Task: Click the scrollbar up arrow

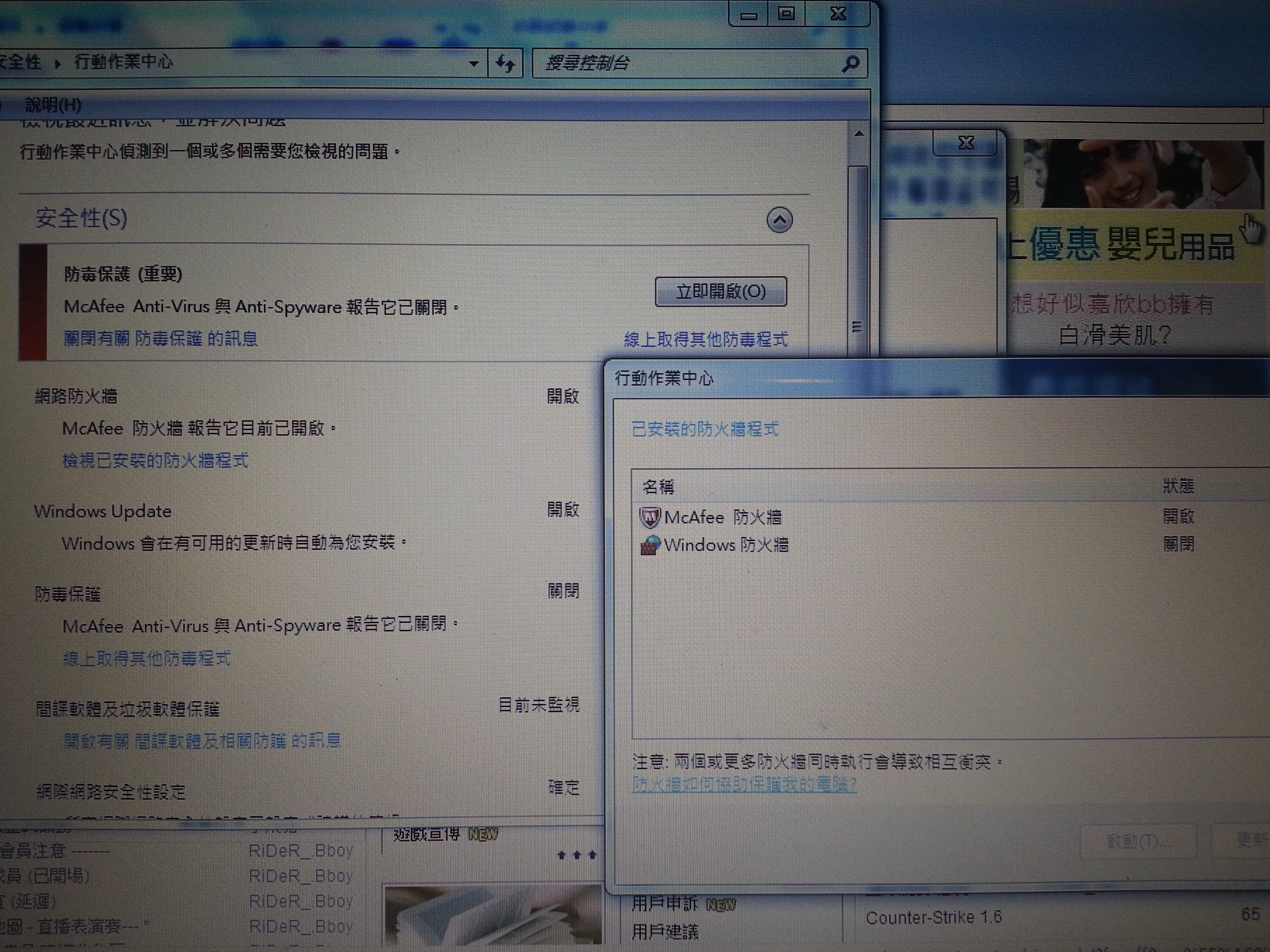Action: tap(859, 134)
